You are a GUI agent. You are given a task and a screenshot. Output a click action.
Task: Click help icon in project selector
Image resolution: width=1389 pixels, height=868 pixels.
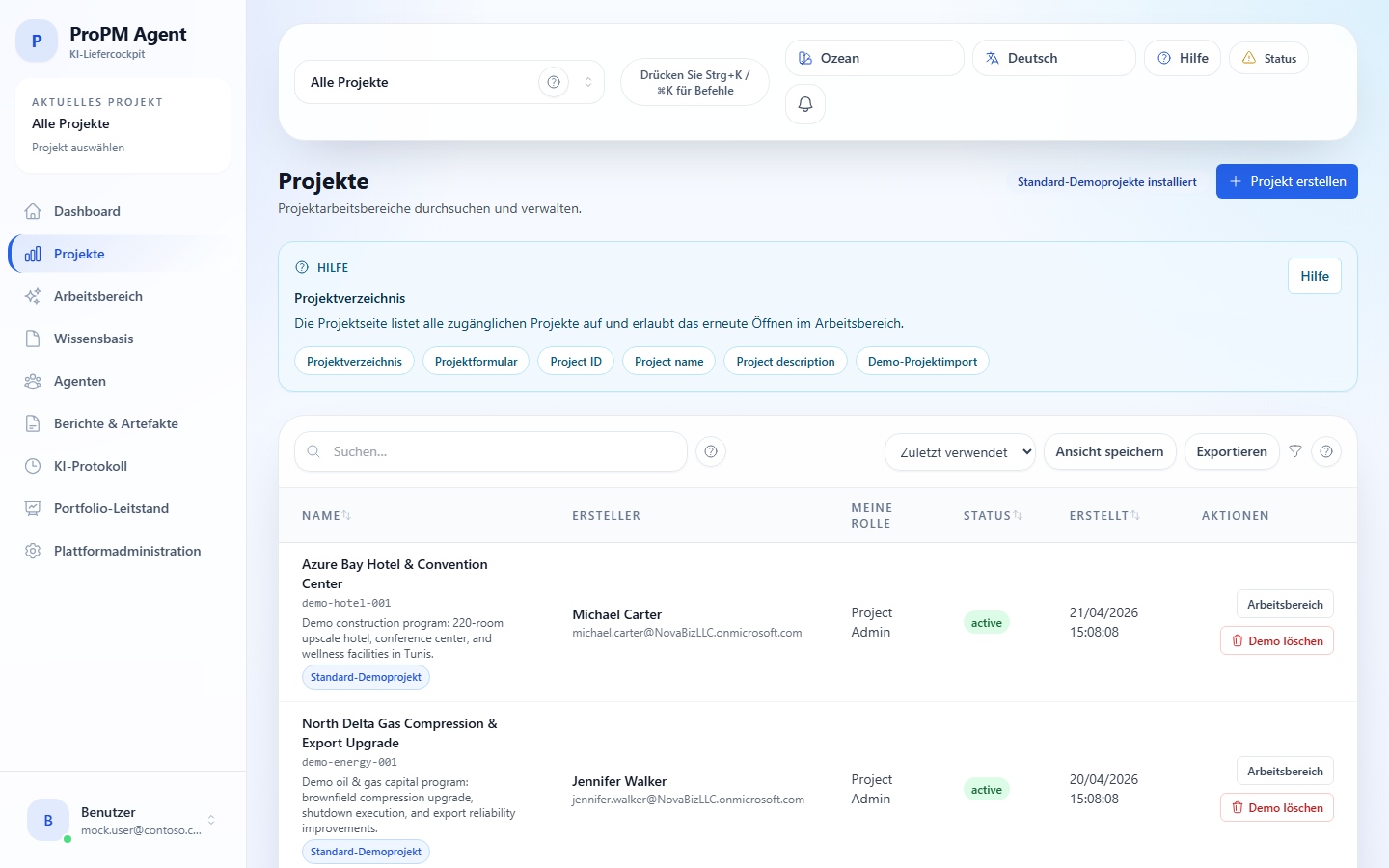click(554, 82)
